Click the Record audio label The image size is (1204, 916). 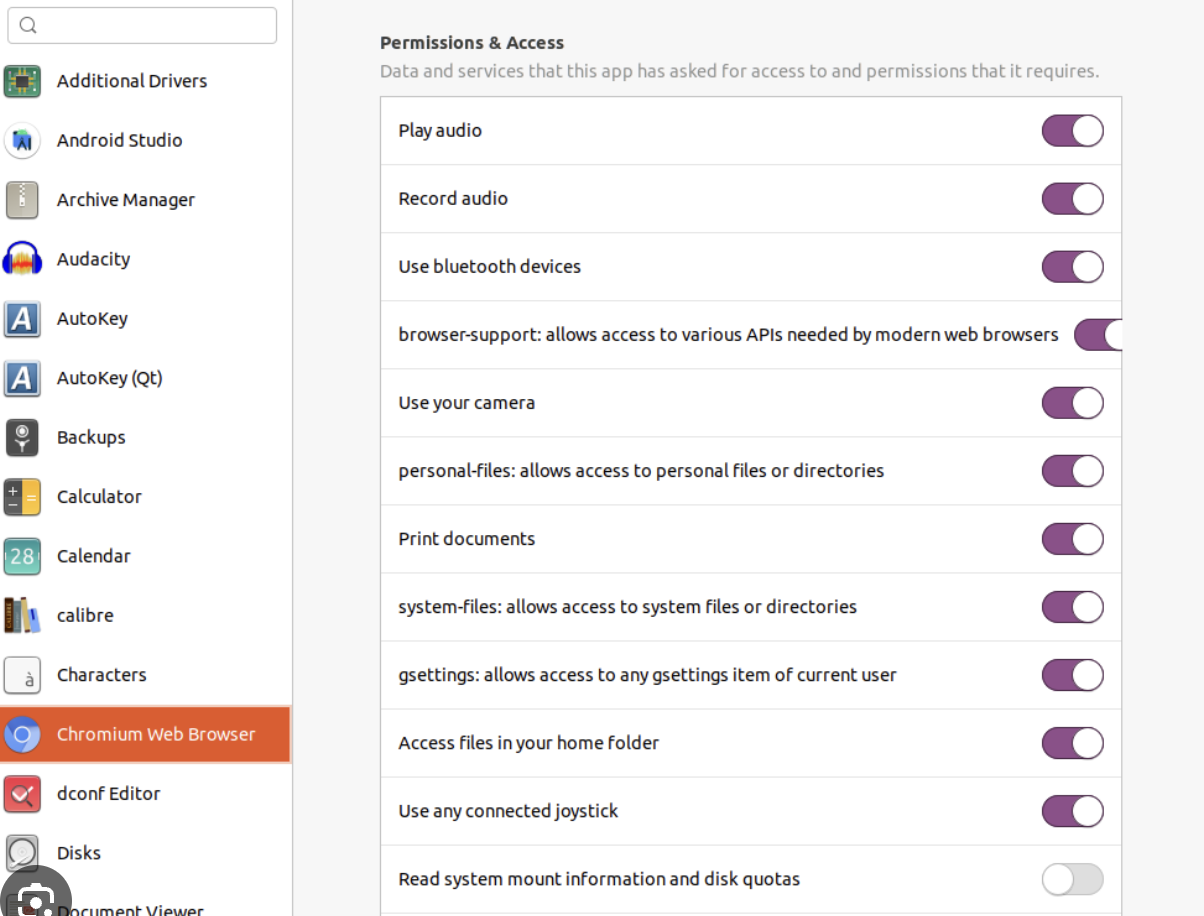pos(453,199)
